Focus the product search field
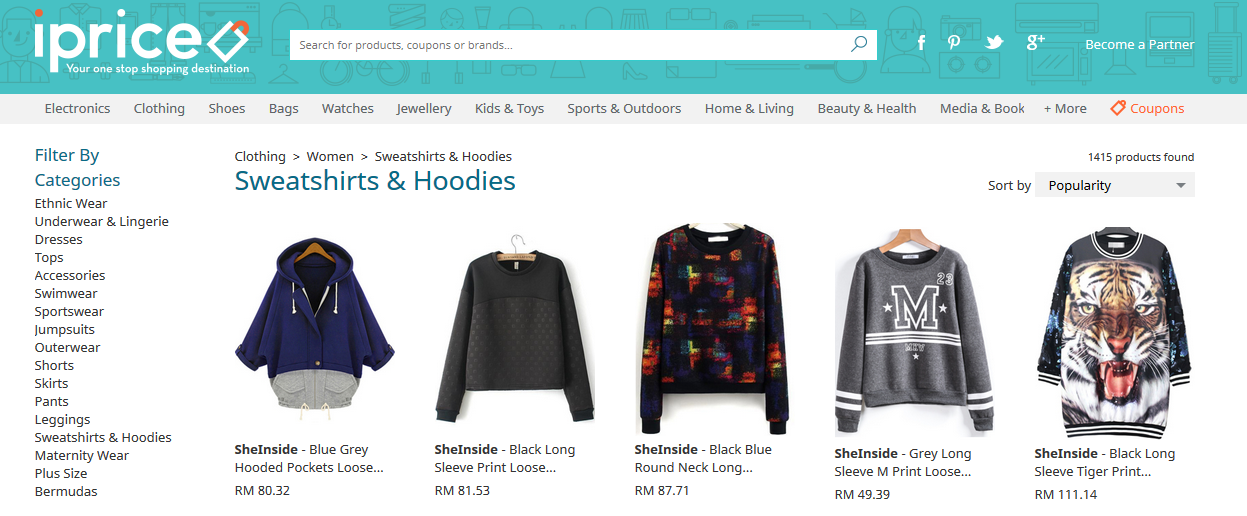 [x=570, y=45]
